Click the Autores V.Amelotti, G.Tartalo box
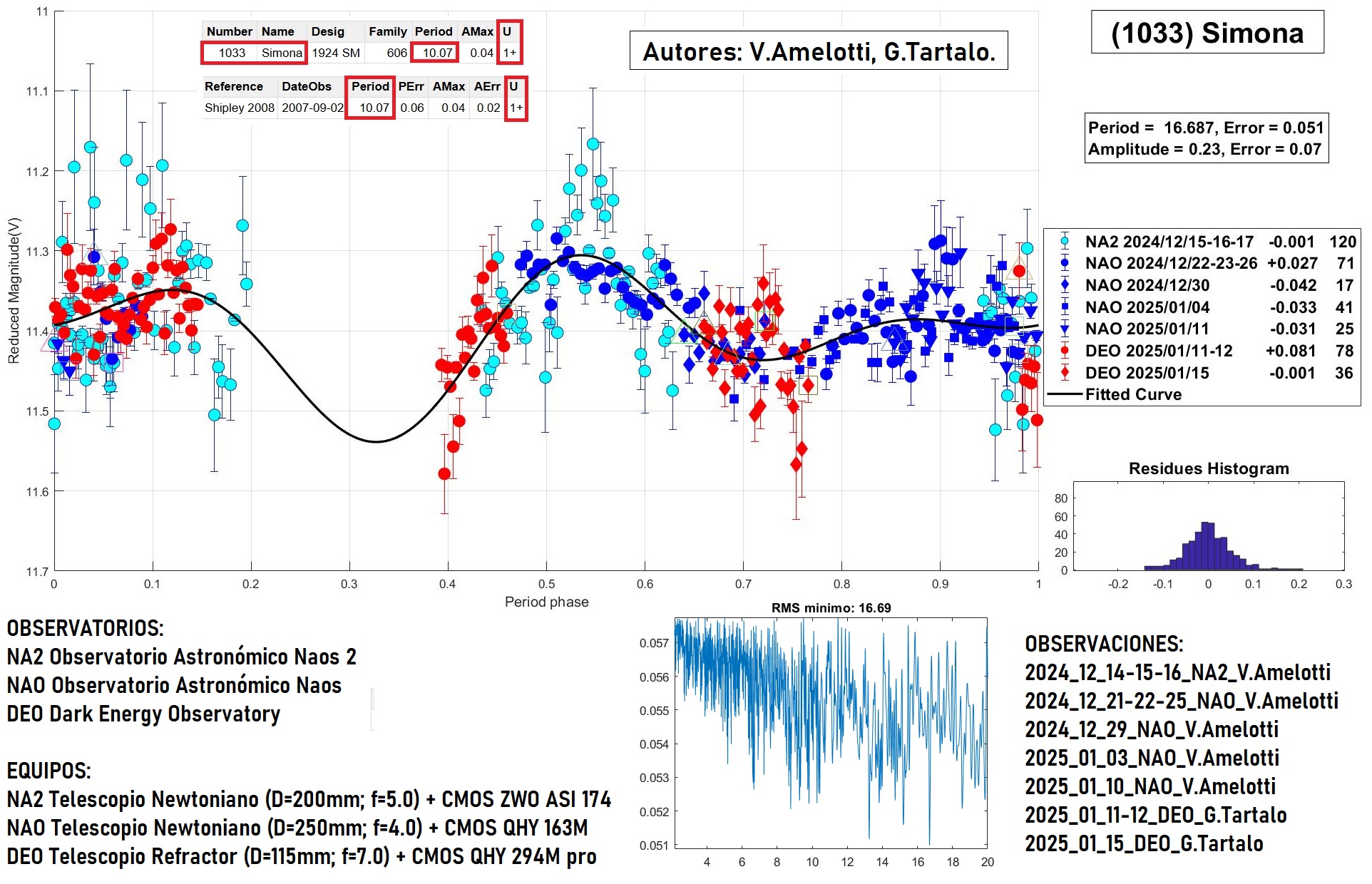The width and height of the screenshot is (1372, 884). click(x=818, y=51)
